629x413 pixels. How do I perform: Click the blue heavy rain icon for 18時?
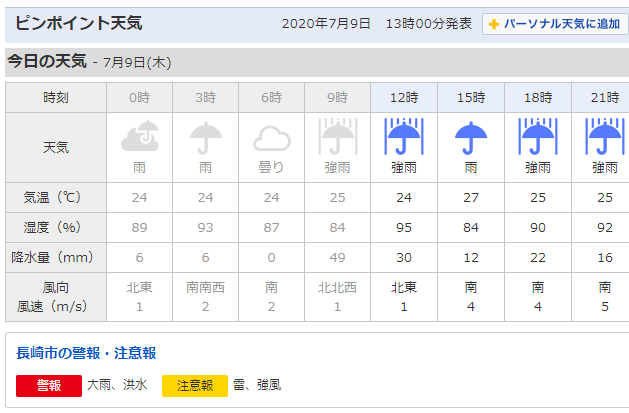(538, 136)
